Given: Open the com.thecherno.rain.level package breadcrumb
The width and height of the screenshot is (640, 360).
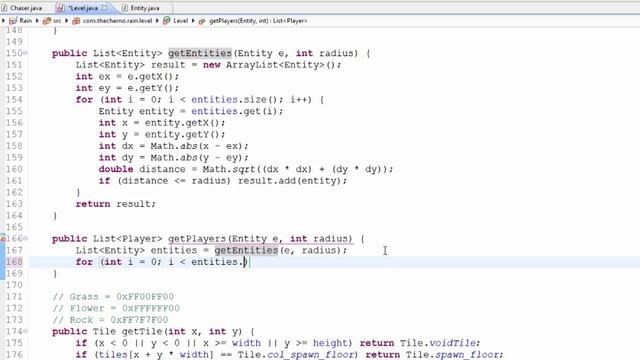Looking at the screenshot, I should 117,20.
